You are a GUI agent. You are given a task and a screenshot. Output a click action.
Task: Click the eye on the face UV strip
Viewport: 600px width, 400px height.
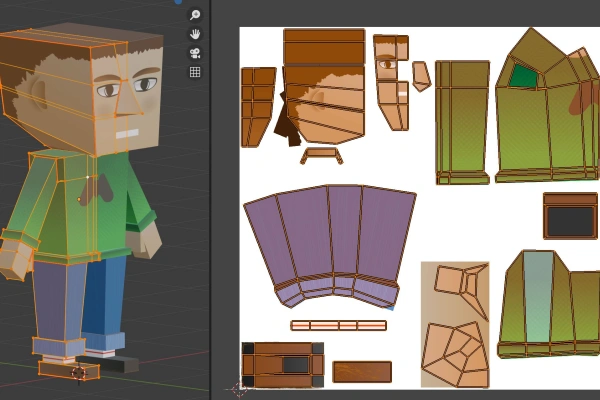[387, 64]
